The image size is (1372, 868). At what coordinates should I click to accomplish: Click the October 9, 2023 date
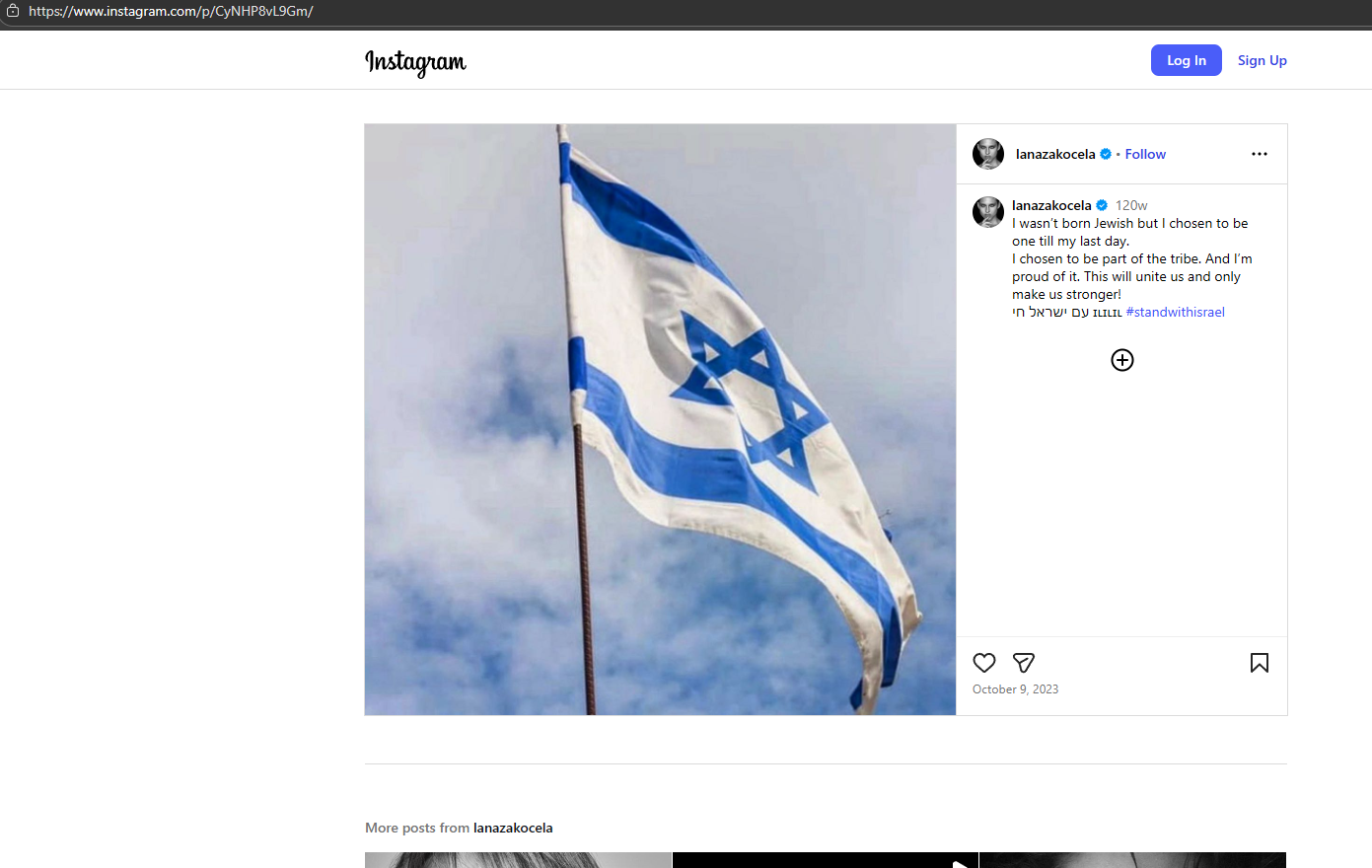click(x=1015, y=689)
